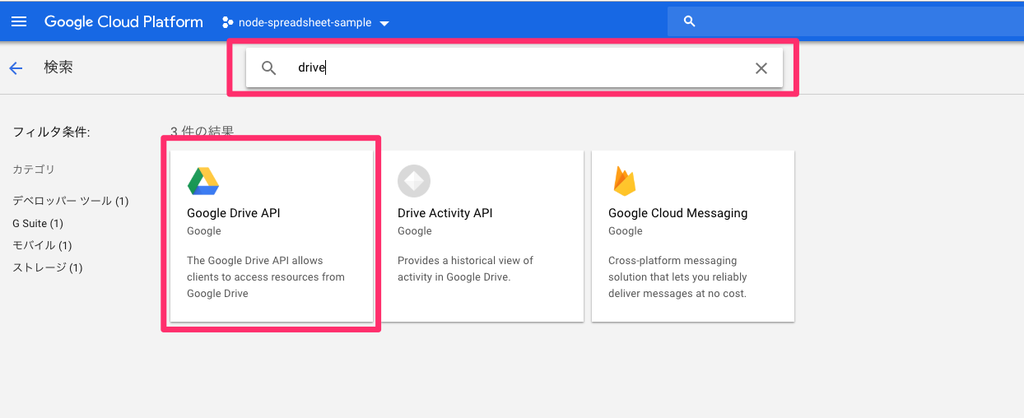Open the Google Cloud Messaging card title

tap(678, 213)
